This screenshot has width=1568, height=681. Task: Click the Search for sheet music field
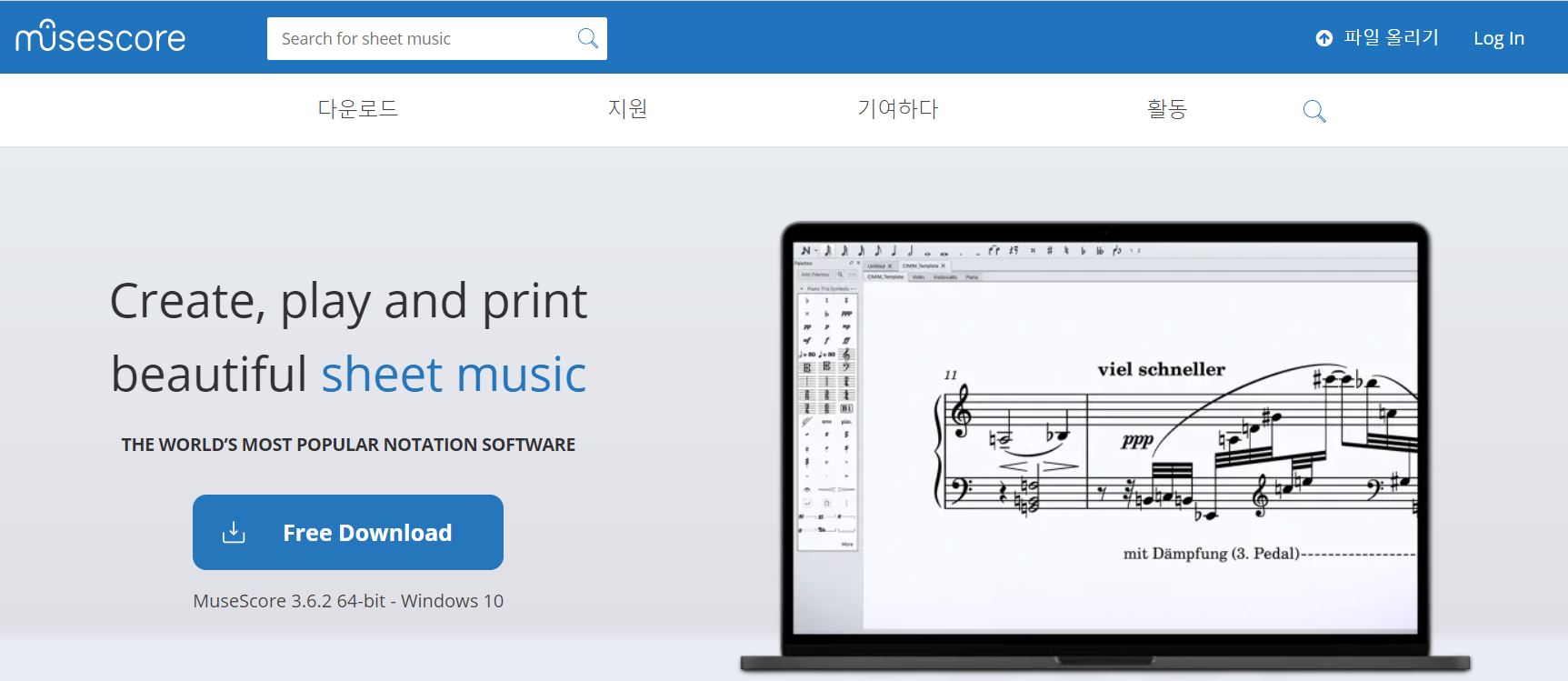tap(436, 38)
